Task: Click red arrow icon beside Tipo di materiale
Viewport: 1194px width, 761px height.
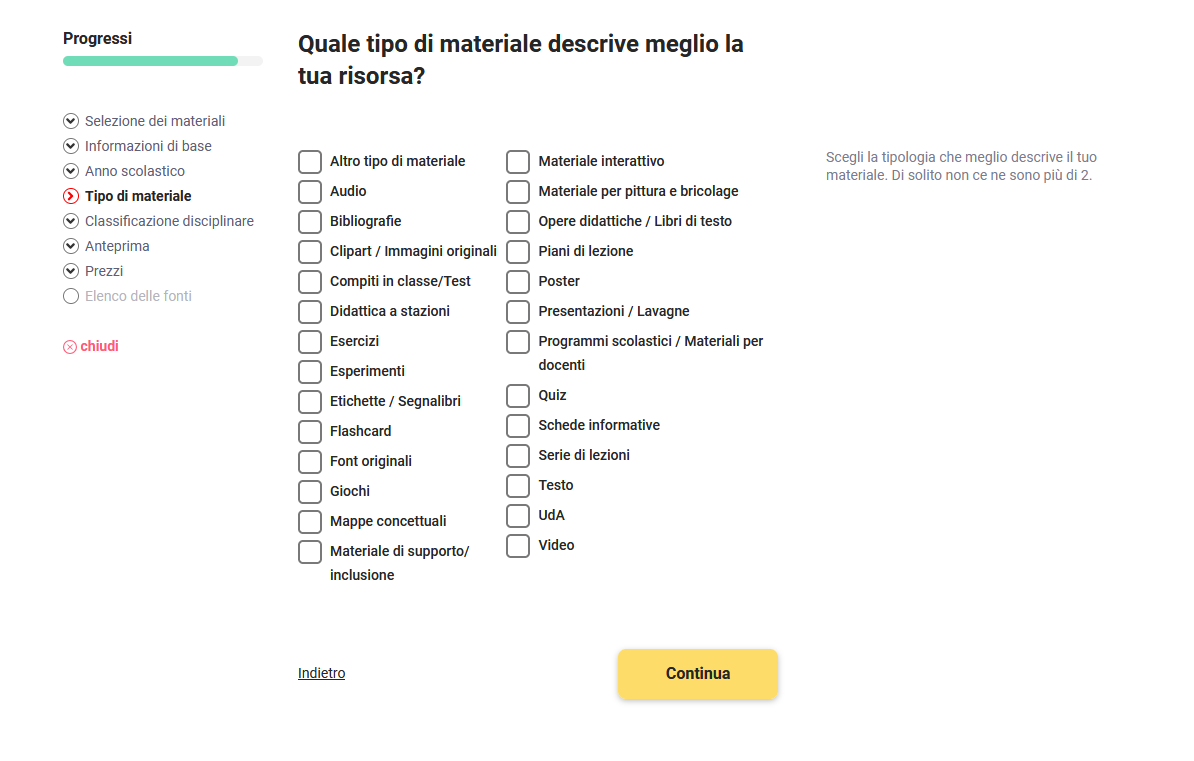Action: pos(70,196)
